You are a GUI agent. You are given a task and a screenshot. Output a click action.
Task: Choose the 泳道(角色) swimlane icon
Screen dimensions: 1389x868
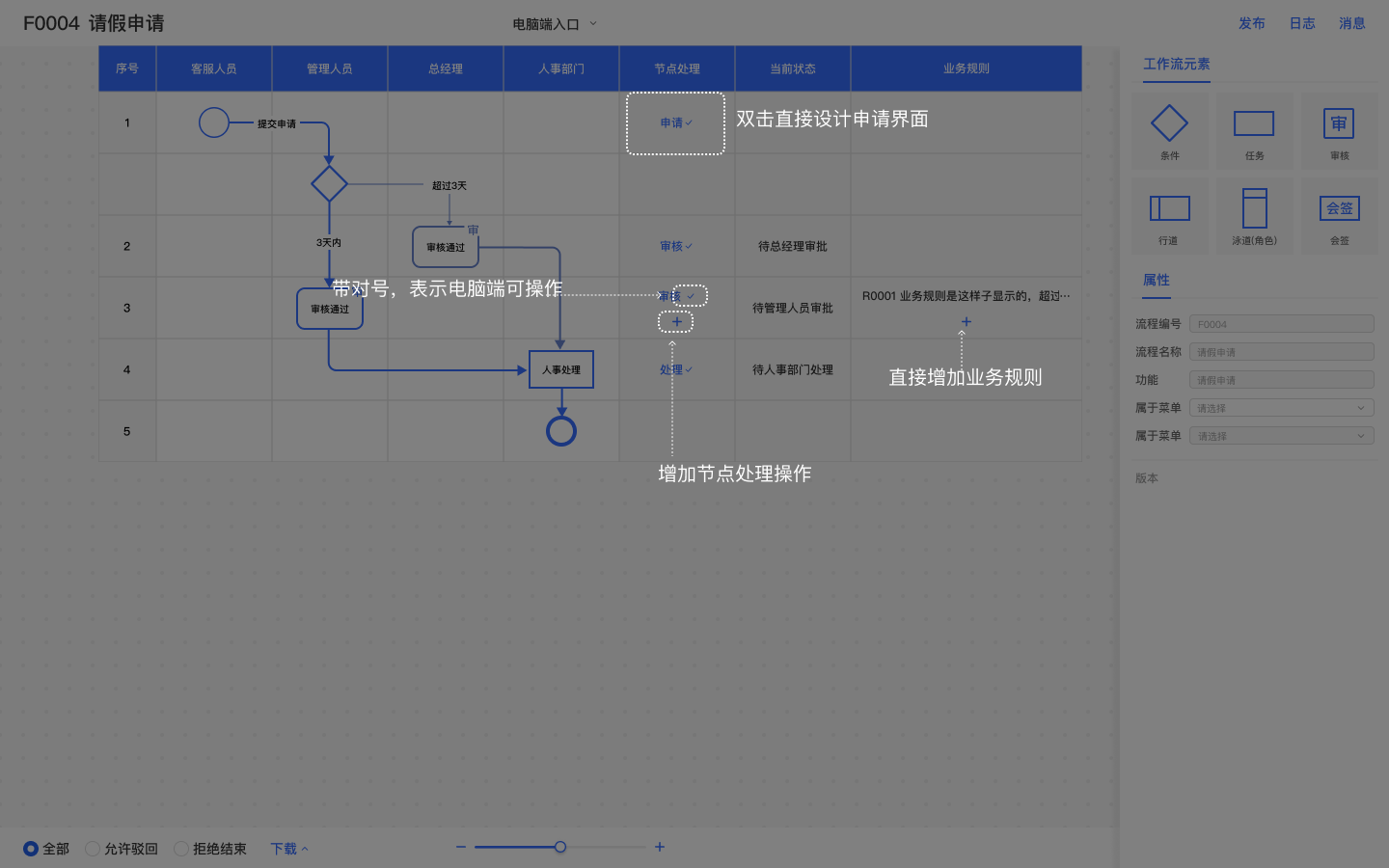pos(1254,209)
